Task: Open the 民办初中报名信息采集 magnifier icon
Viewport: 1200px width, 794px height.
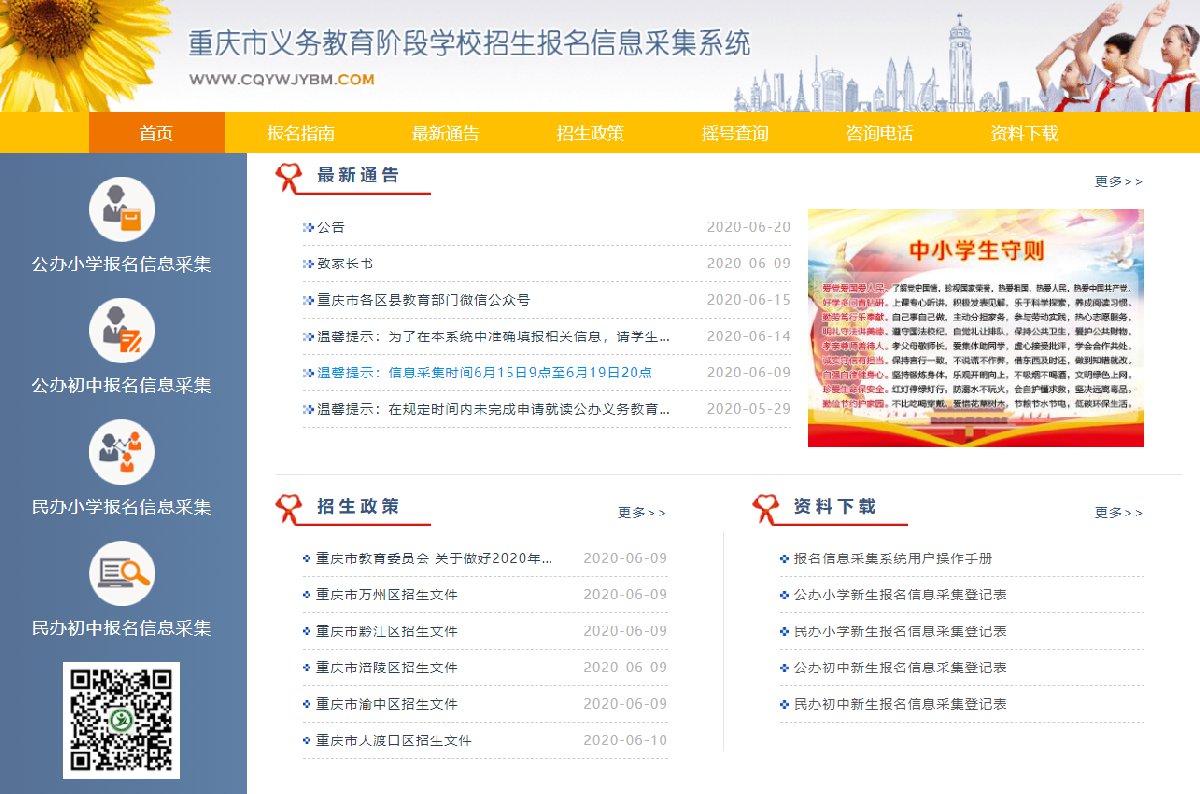Action: [122, 573]
